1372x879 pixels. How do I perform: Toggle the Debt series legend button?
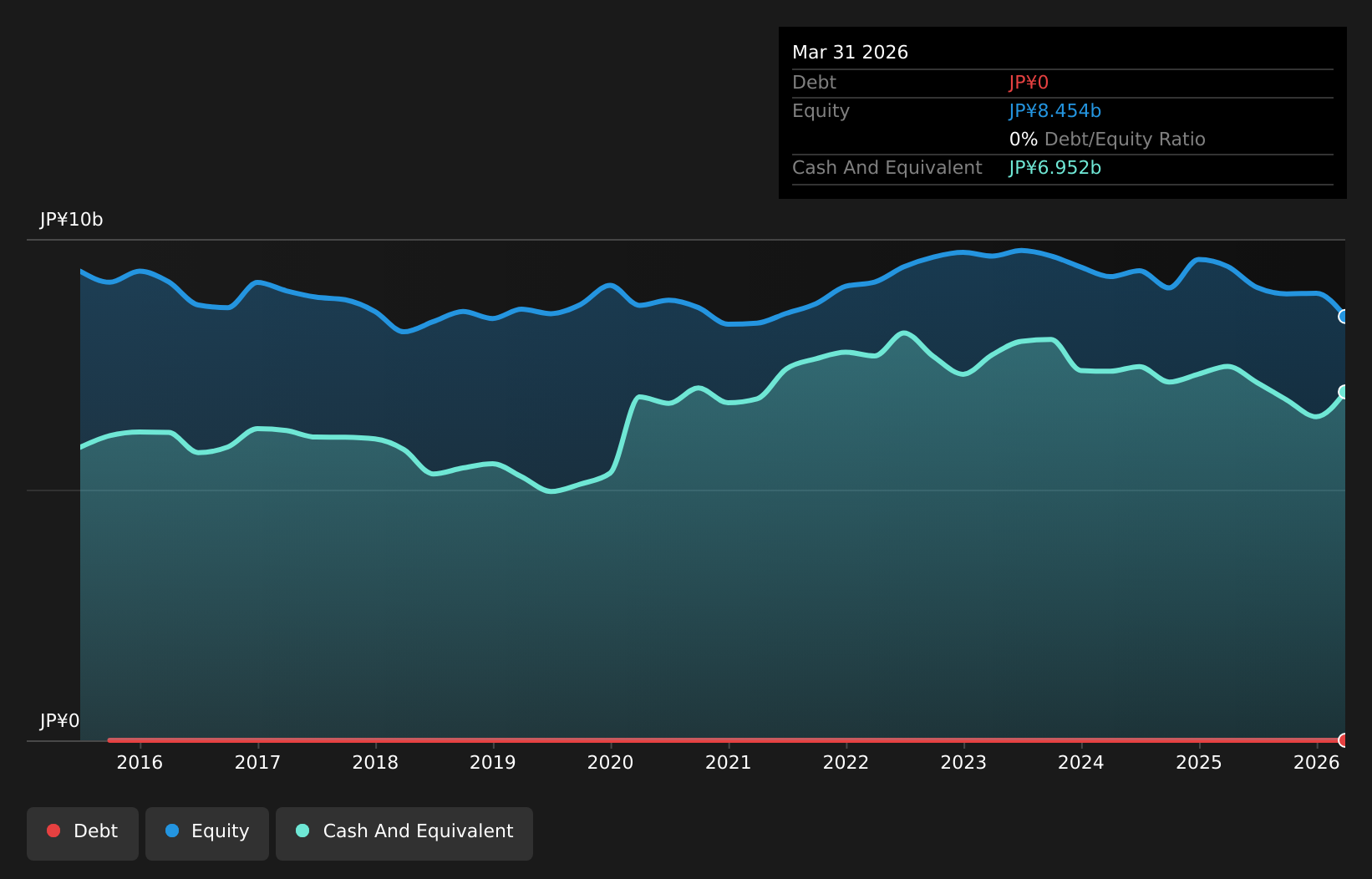83,833
